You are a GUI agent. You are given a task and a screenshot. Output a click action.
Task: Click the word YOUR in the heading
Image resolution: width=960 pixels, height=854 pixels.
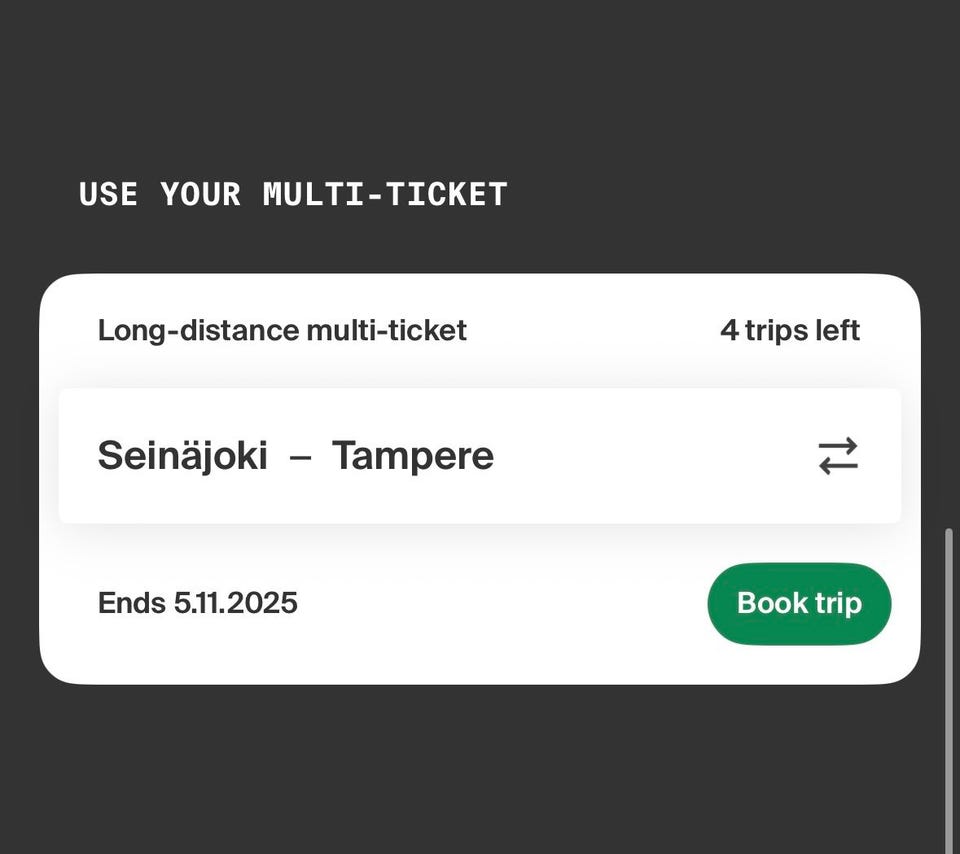tap(200, 194)
